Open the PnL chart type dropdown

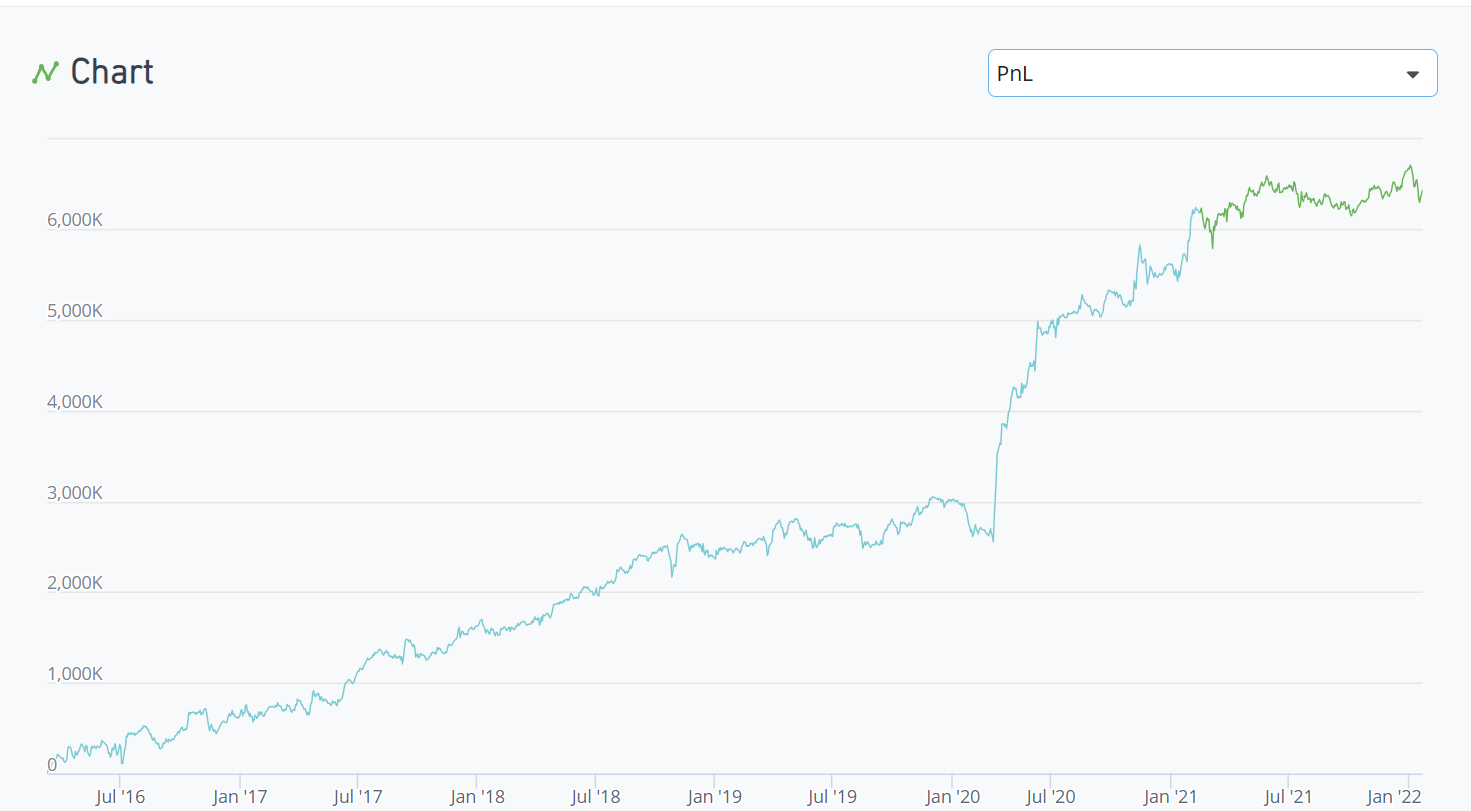1211,73
